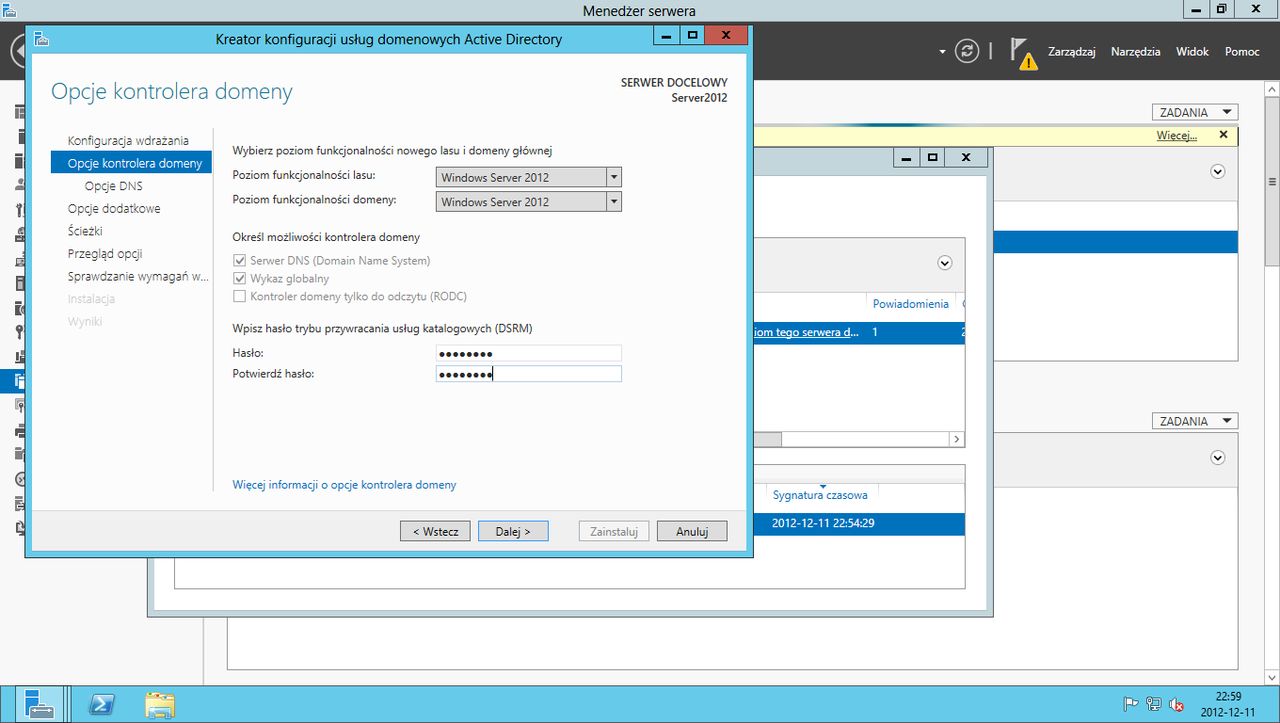
Task: Click the Dalej > button
Action: 513,532
